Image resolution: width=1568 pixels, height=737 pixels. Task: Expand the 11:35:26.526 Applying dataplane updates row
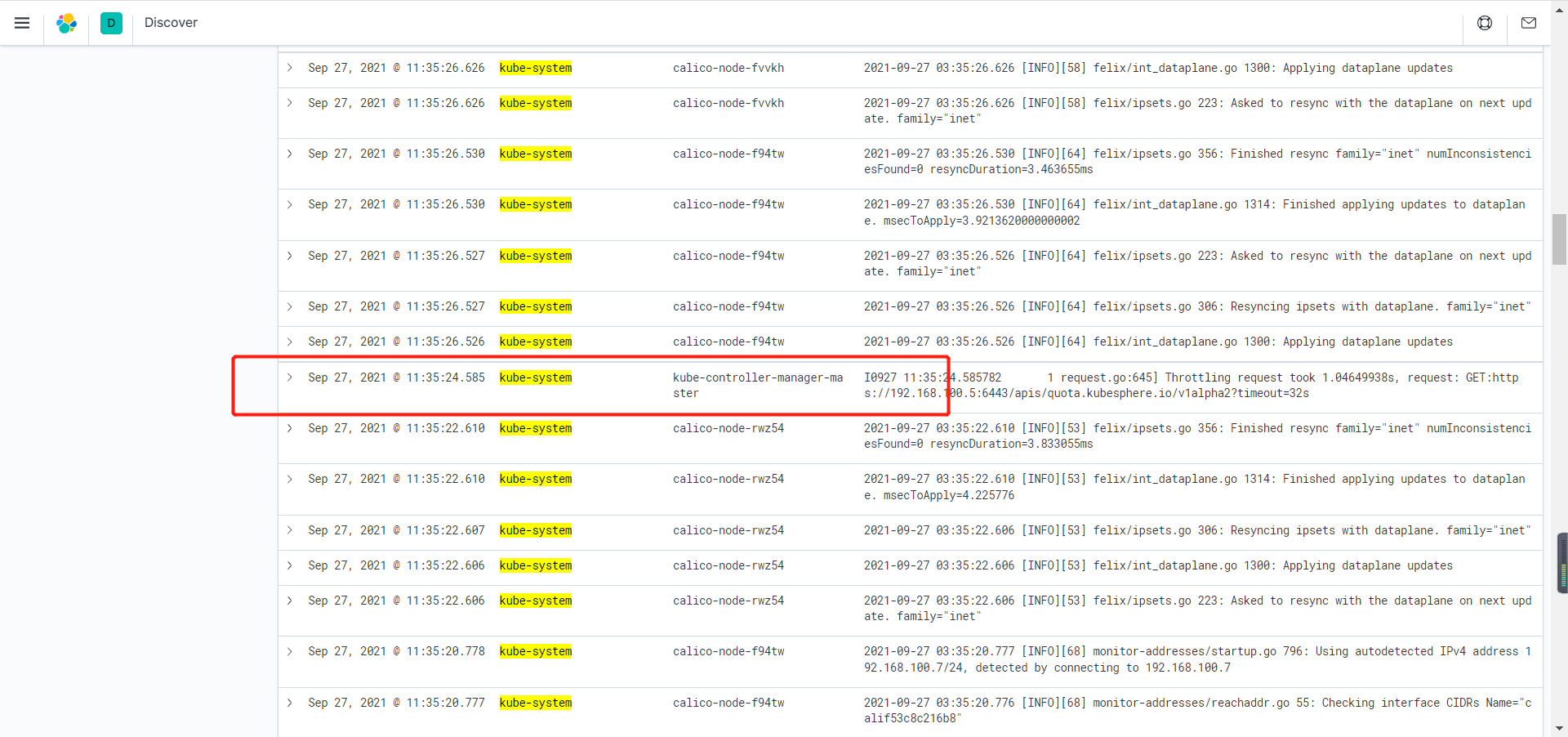(x=289, y=342)
